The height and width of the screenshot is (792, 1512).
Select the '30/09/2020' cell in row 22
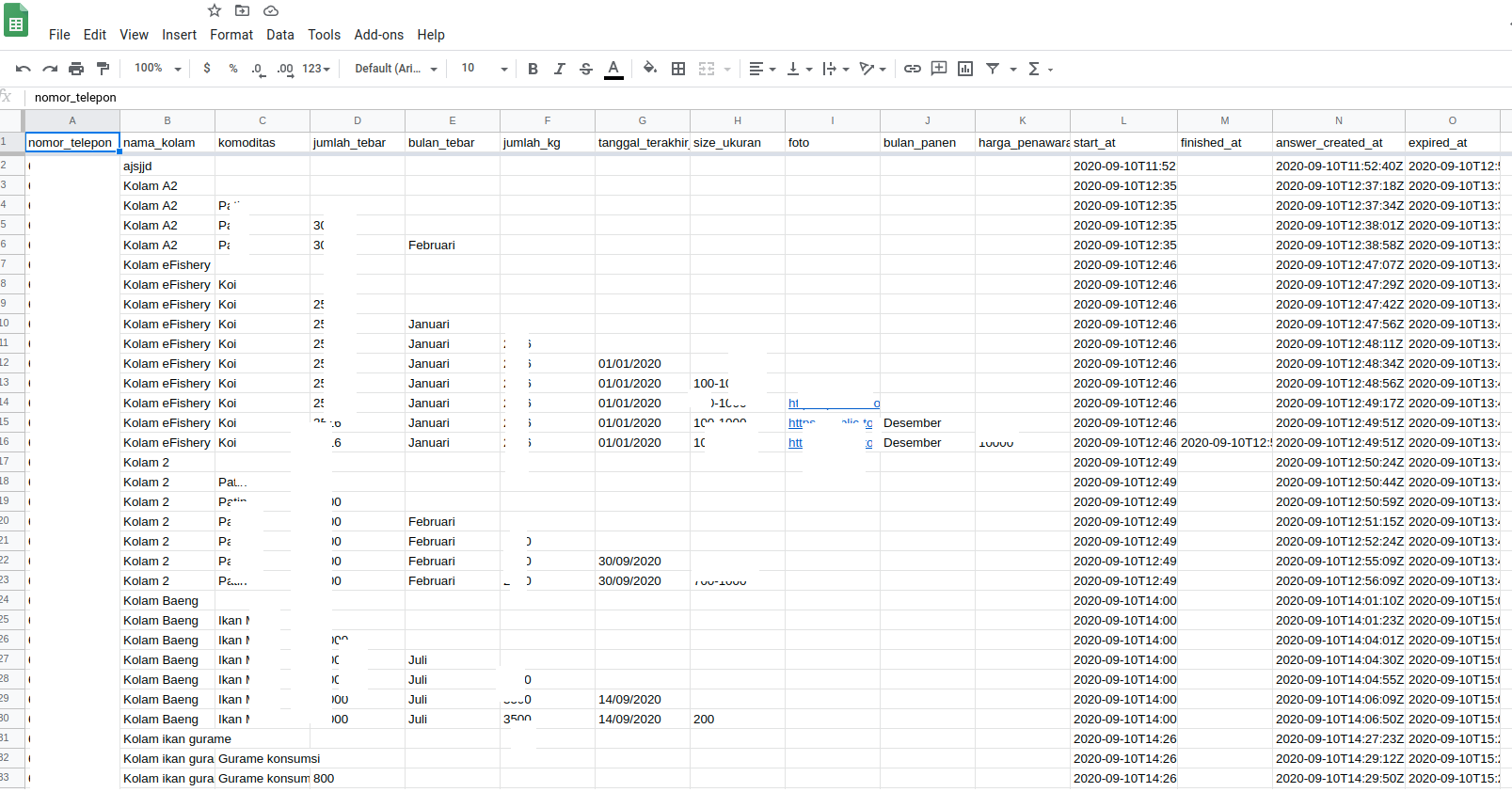[643, 562]
